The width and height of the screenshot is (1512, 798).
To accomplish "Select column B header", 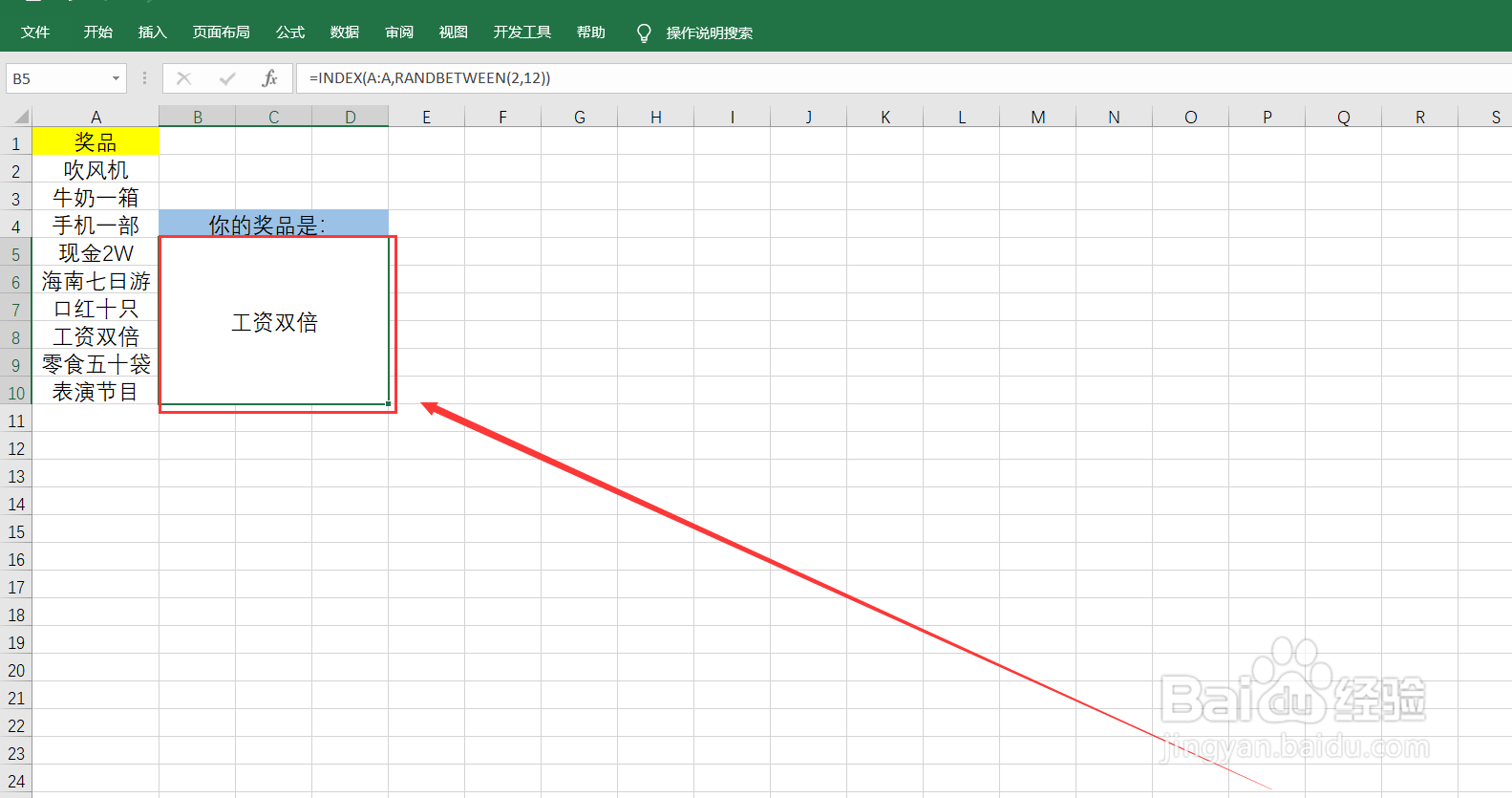I will click(x=197, y=117).
